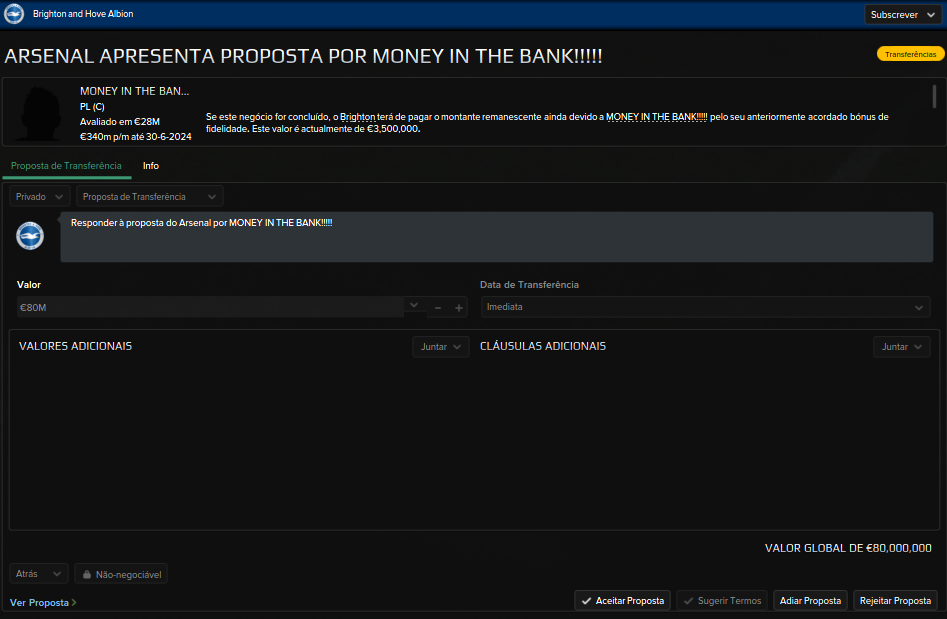Open the Privado visibility dropdown

(x=39, y=197)
